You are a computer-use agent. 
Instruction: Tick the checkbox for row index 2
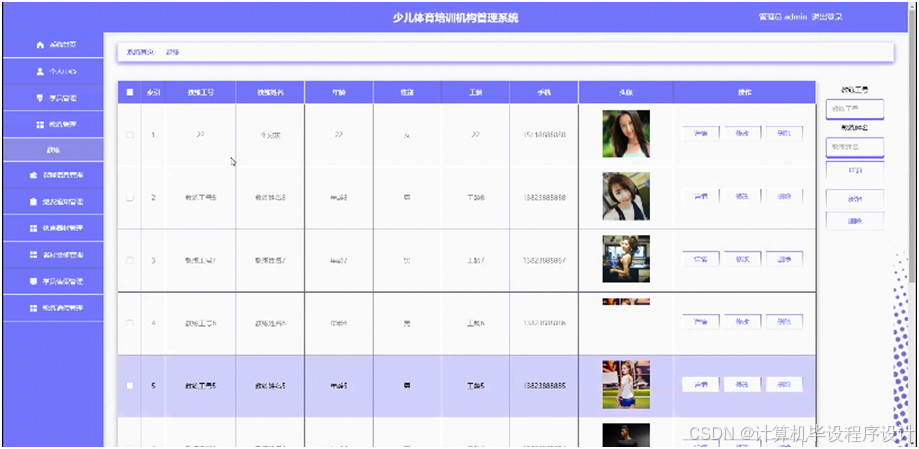coord(130,198)
